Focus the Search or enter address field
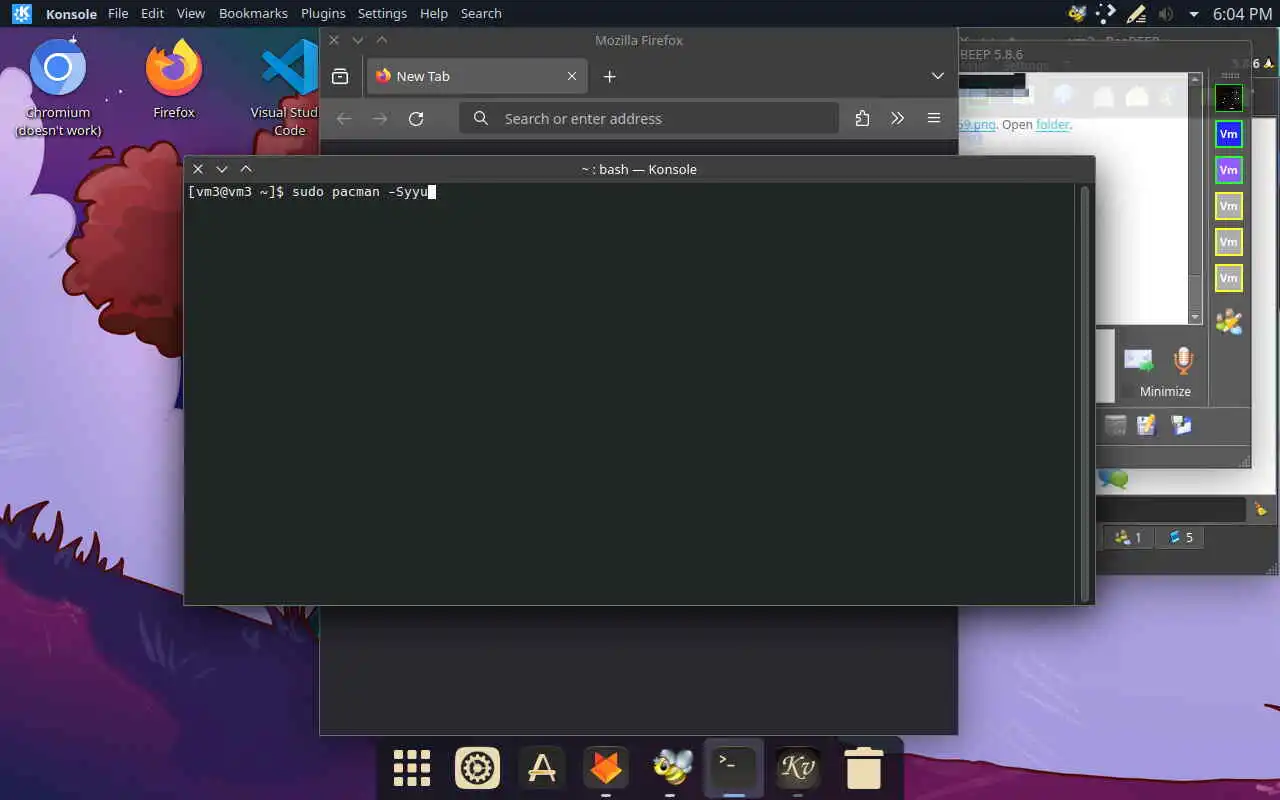The image size is (1280, 800). (x=649, y=118)
